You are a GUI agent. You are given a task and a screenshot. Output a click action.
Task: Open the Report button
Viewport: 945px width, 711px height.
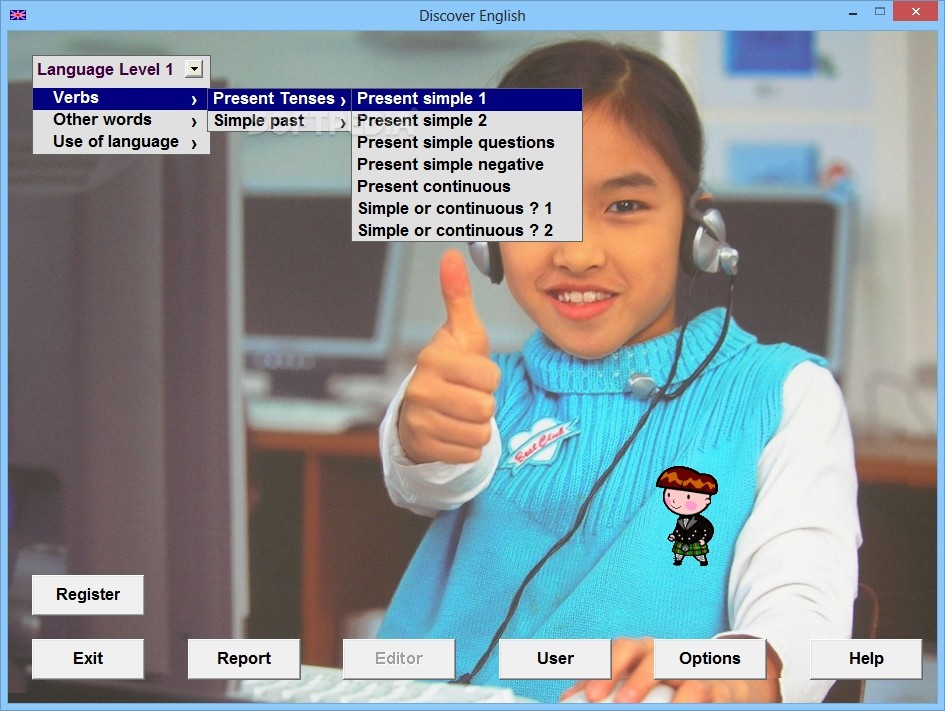243,659
